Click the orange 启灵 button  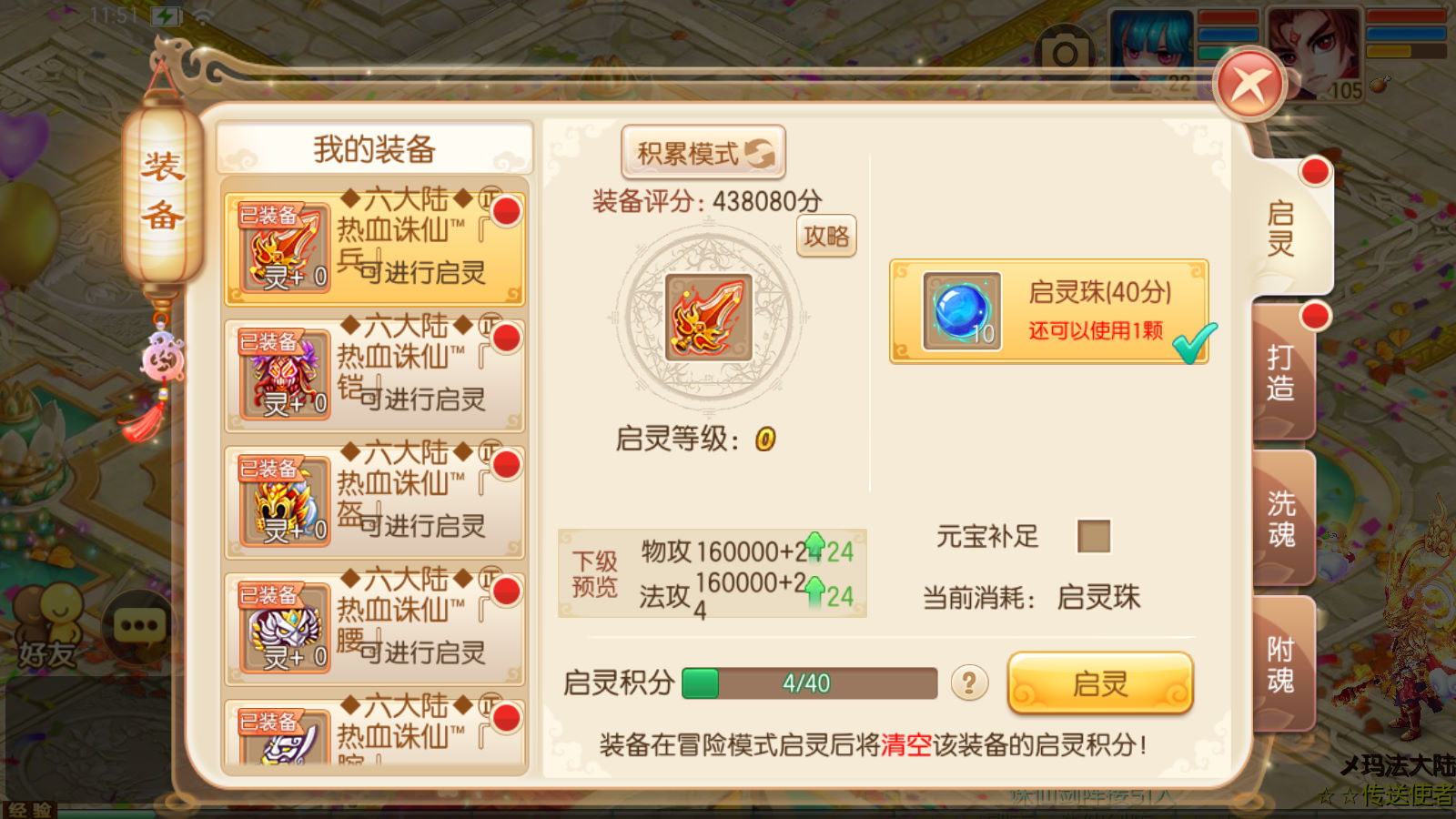1100,682
